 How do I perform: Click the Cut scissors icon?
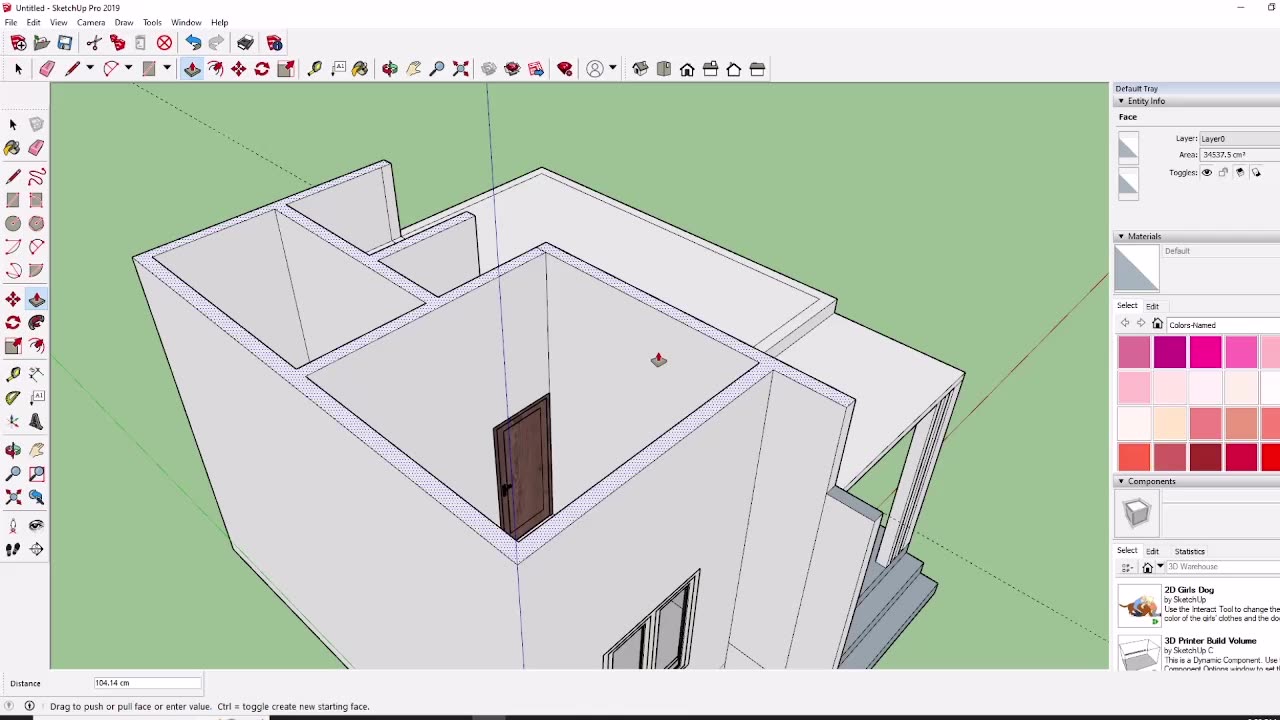coord(94,43)
